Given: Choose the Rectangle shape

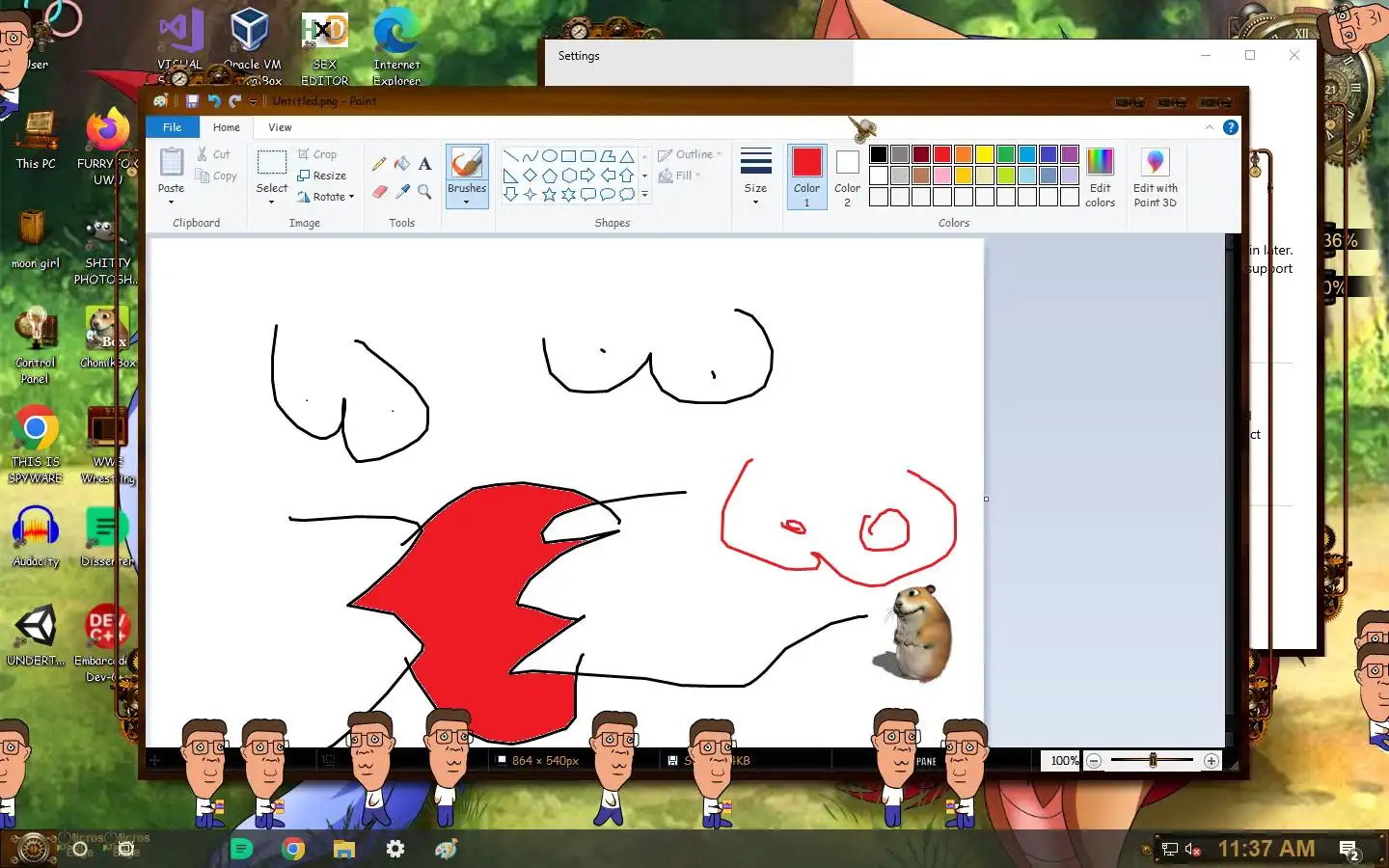Looking at the screenshot, I should pos(568,156).
